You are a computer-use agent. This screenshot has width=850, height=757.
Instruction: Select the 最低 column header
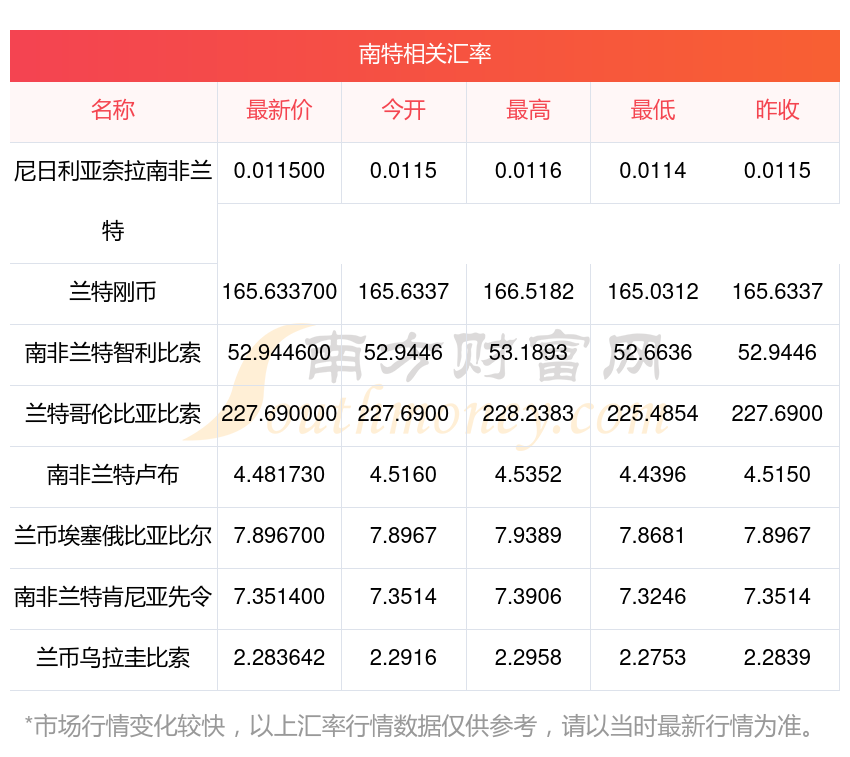point(653,110)
